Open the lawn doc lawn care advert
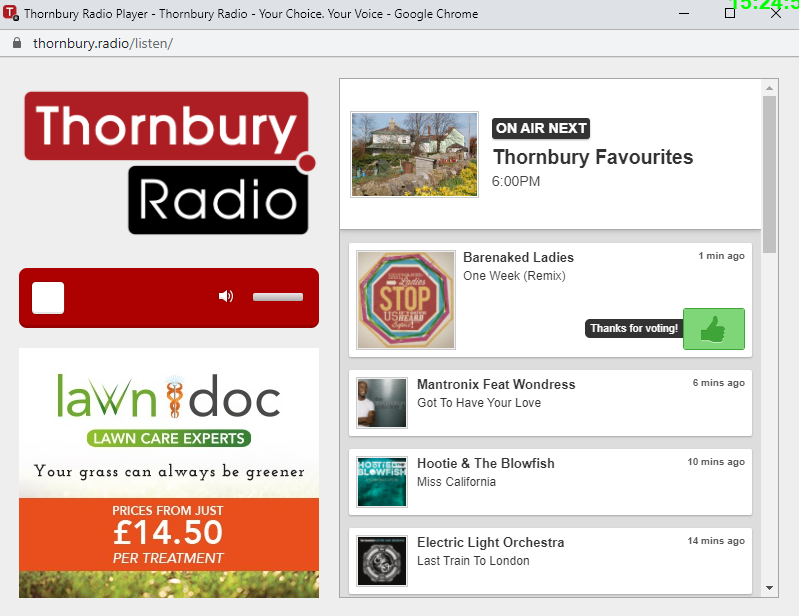Screen dimensions: 799x616 169,473
